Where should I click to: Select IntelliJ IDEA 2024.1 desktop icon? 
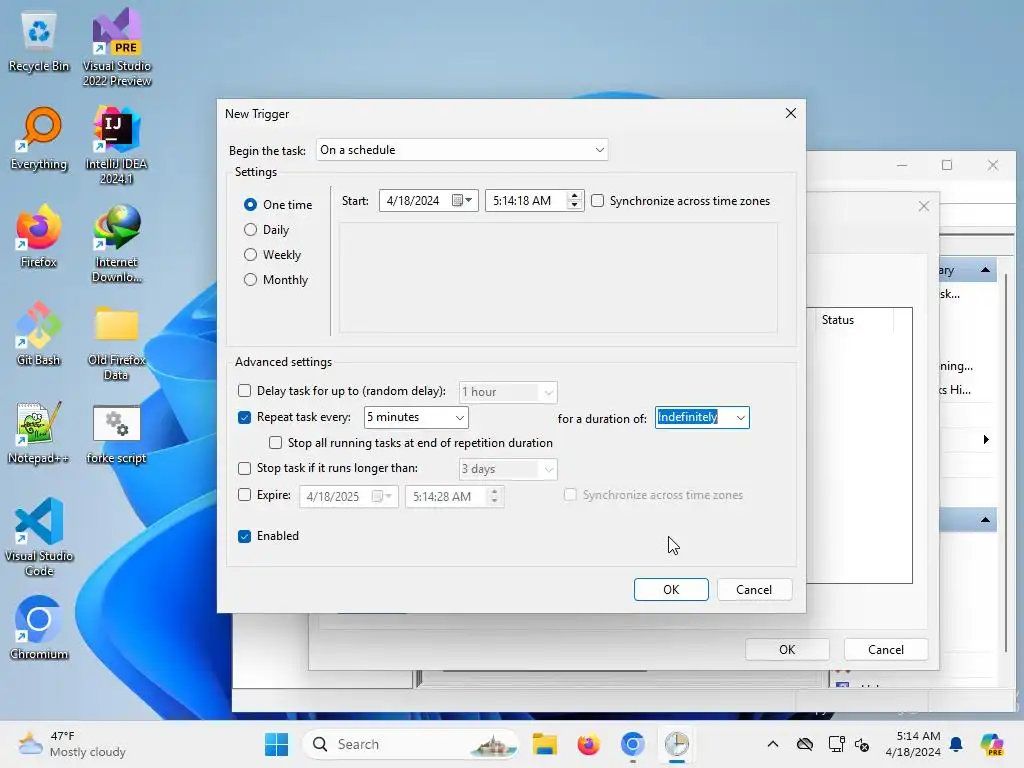click(117, 145)
